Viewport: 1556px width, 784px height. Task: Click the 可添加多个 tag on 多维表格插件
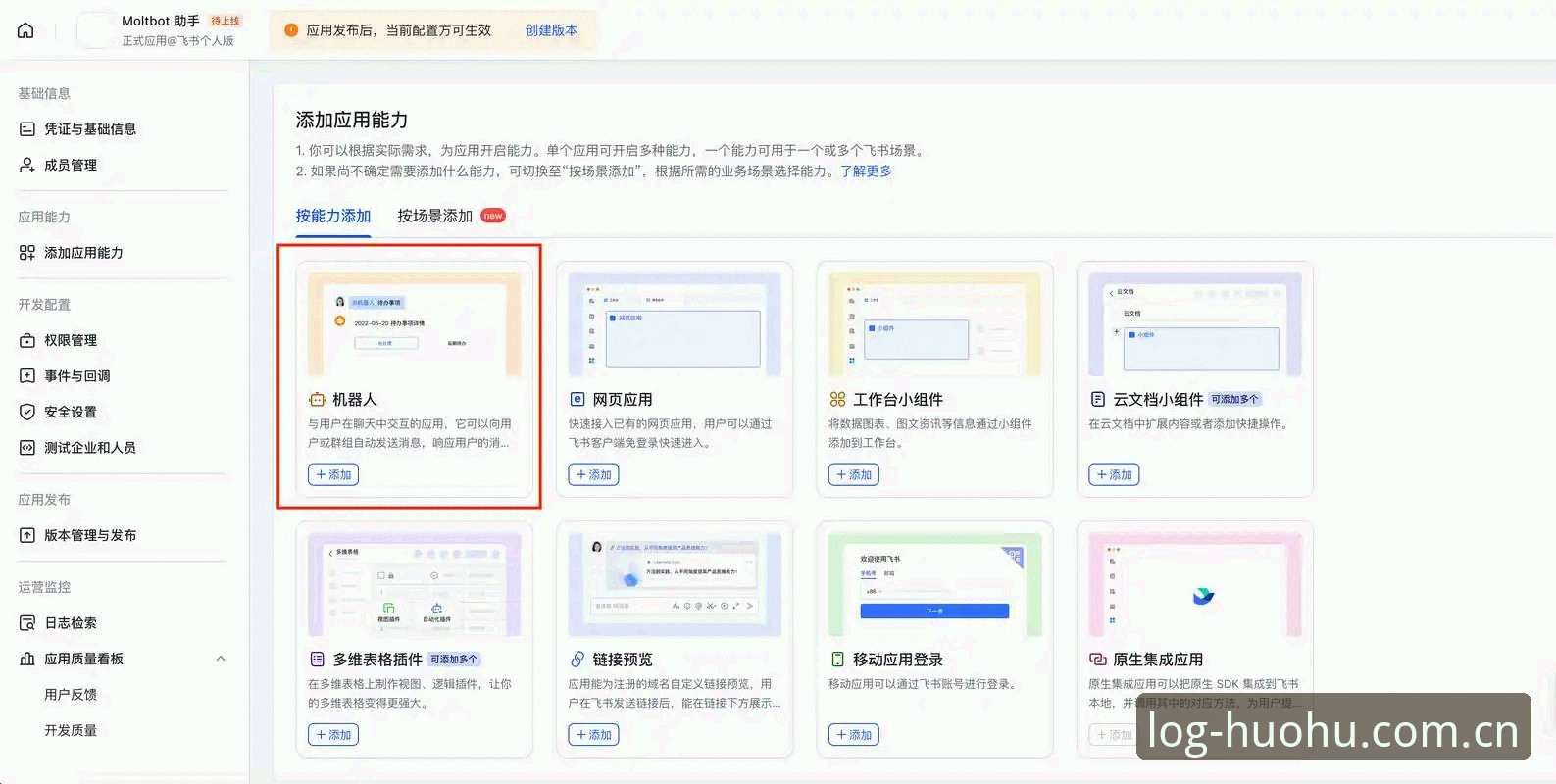pos(455,660)
